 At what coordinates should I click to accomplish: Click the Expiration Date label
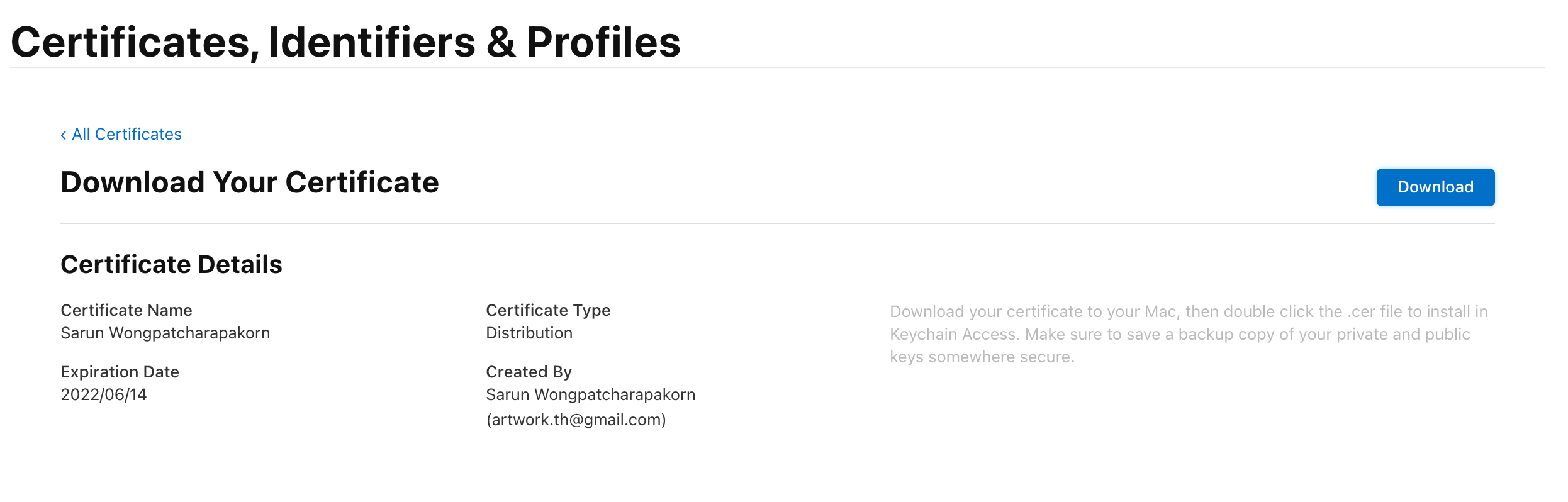click(x=120, y=372)
